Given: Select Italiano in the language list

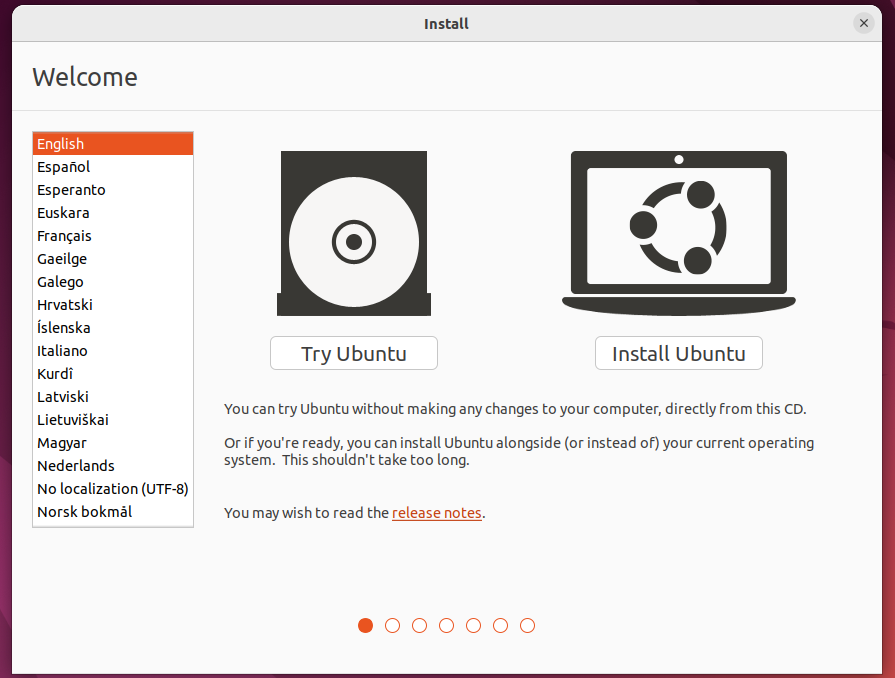Looking at the screenshot, I should click(x=113, y=350).
